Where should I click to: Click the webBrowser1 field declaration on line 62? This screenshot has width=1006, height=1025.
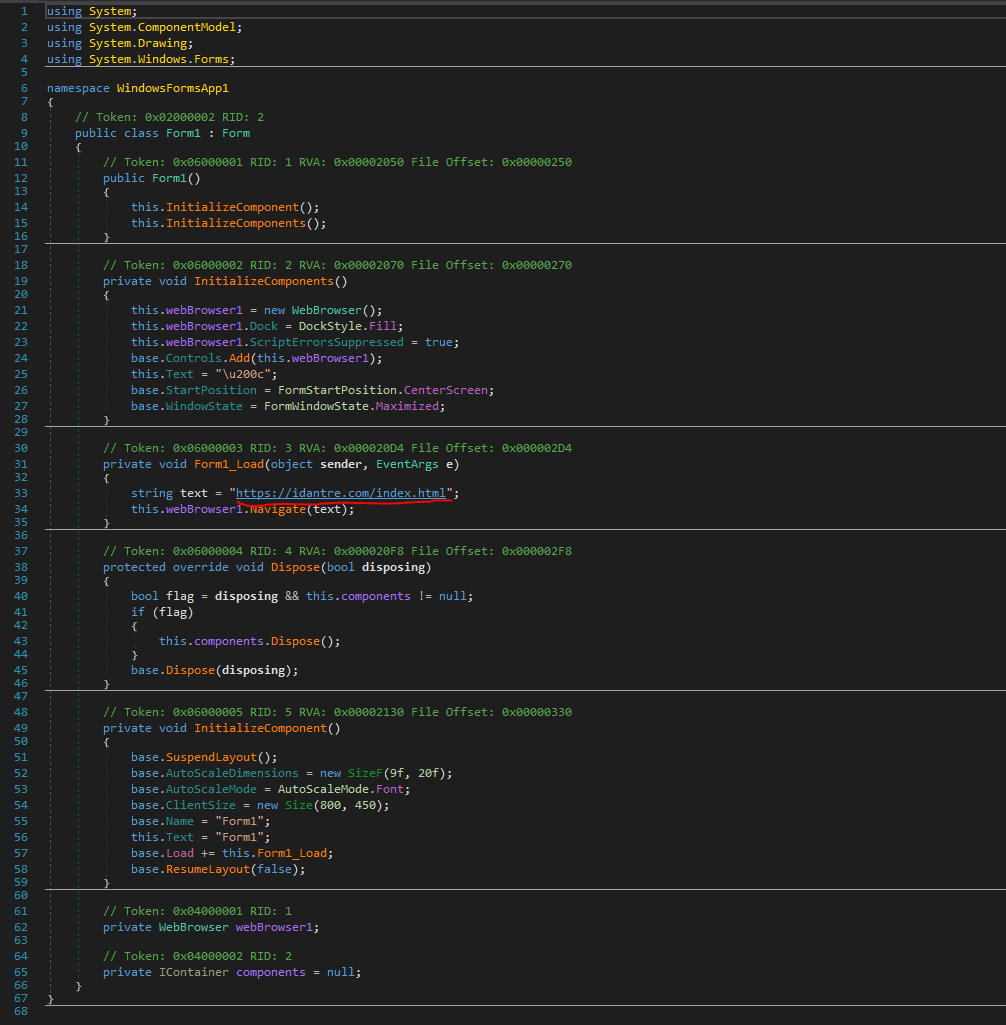coord(274,928)
